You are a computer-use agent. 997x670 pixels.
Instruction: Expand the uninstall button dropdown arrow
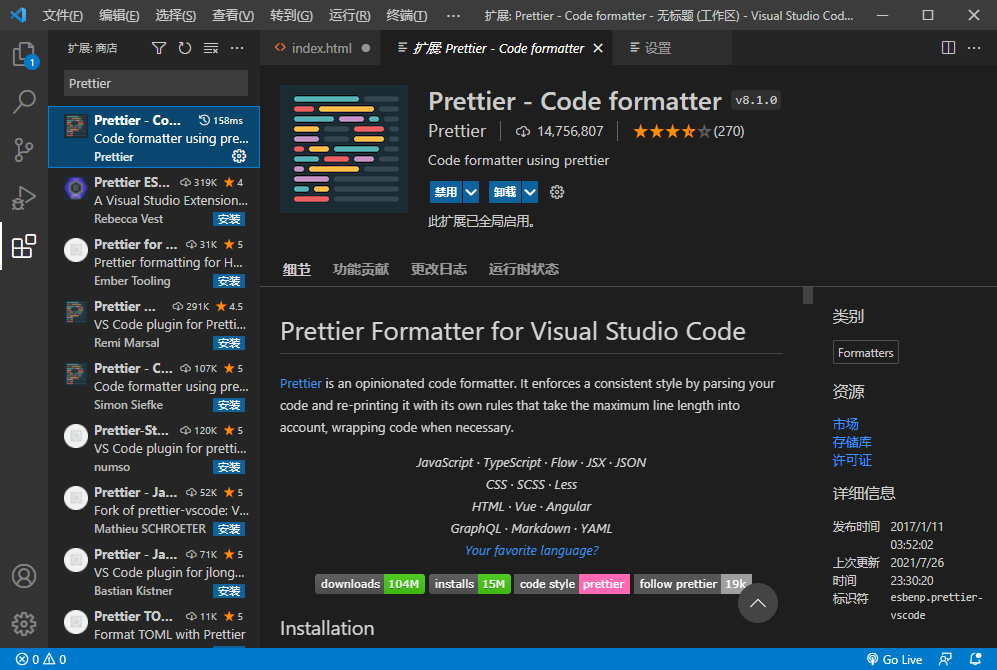click(x=530, y=192)
